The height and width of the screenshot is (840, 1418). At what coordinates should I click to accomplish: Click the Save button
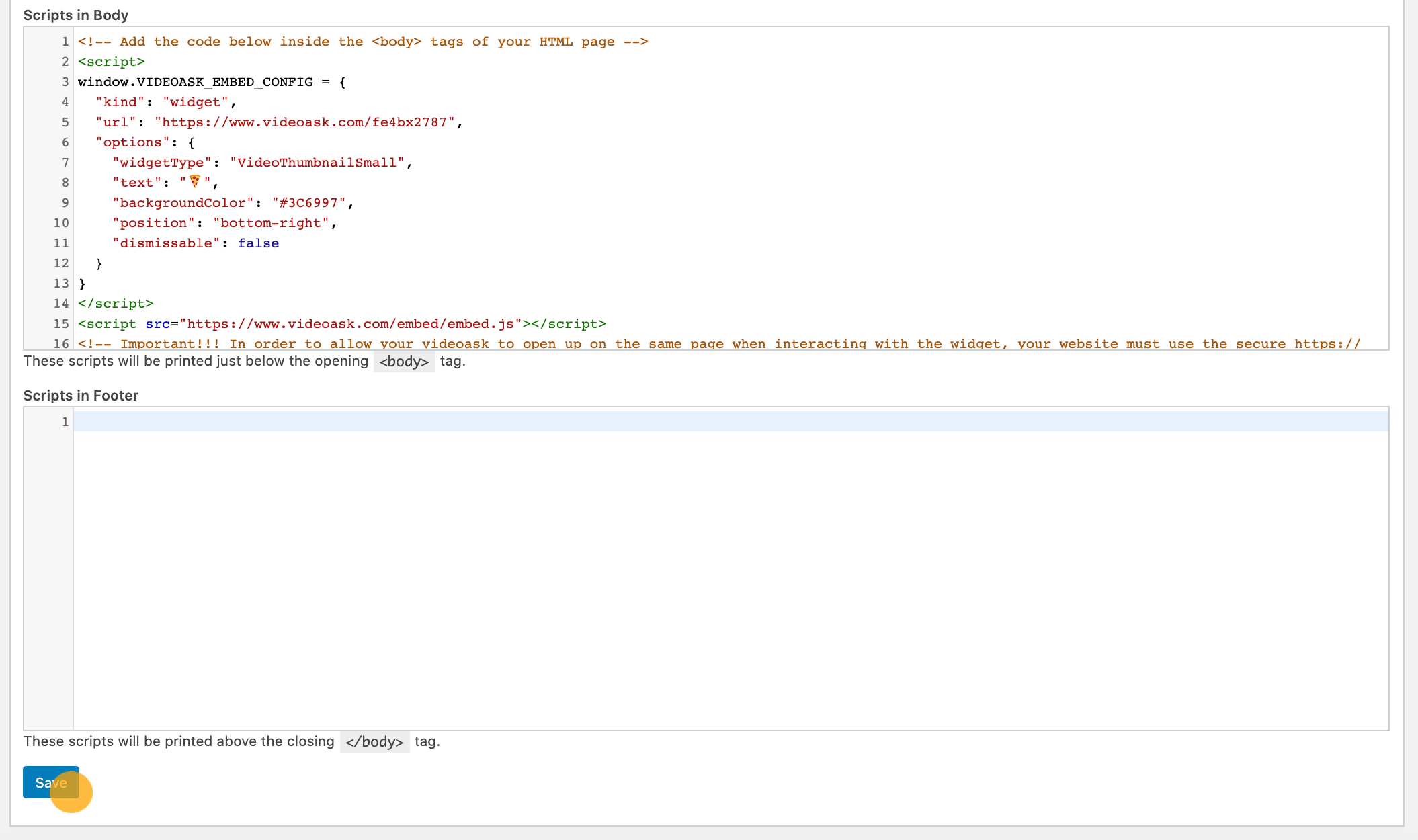[51, 782]
